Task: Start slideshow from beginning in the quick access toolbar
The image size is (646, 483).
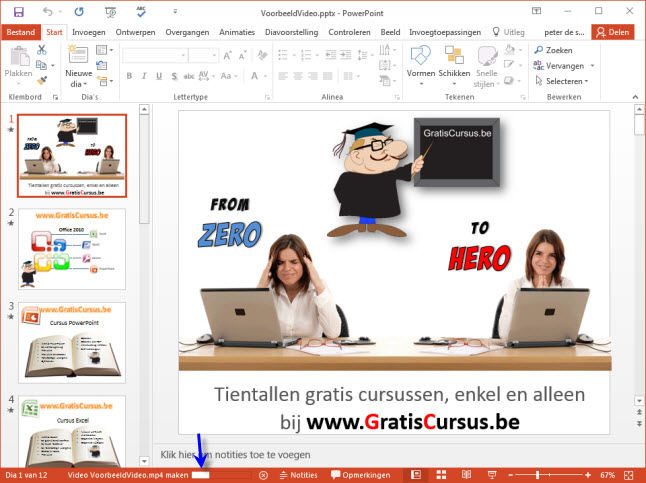Action: (110, 12)
